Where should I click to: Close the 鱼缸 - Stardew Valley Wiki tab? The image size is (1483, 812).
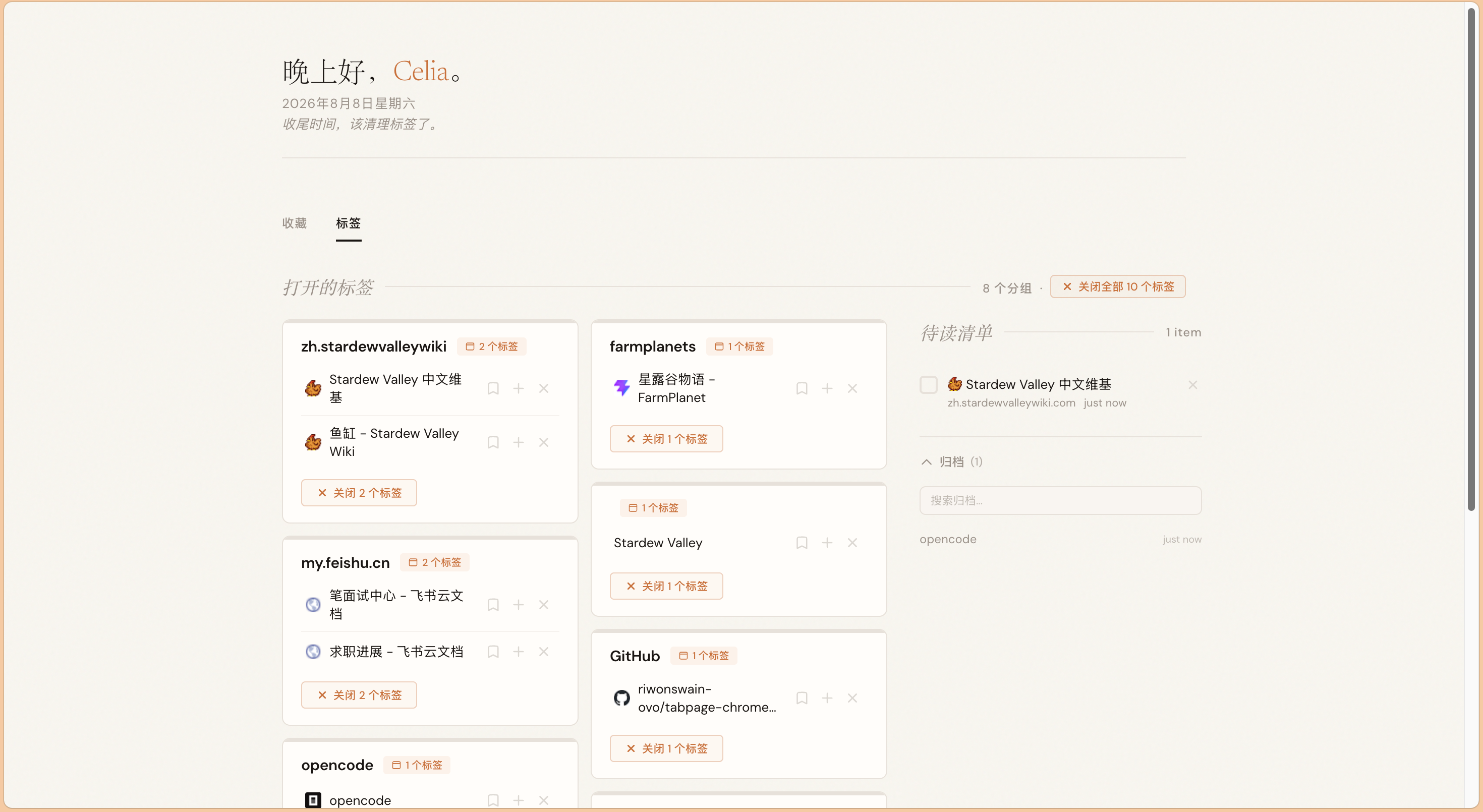pos(543,442)
